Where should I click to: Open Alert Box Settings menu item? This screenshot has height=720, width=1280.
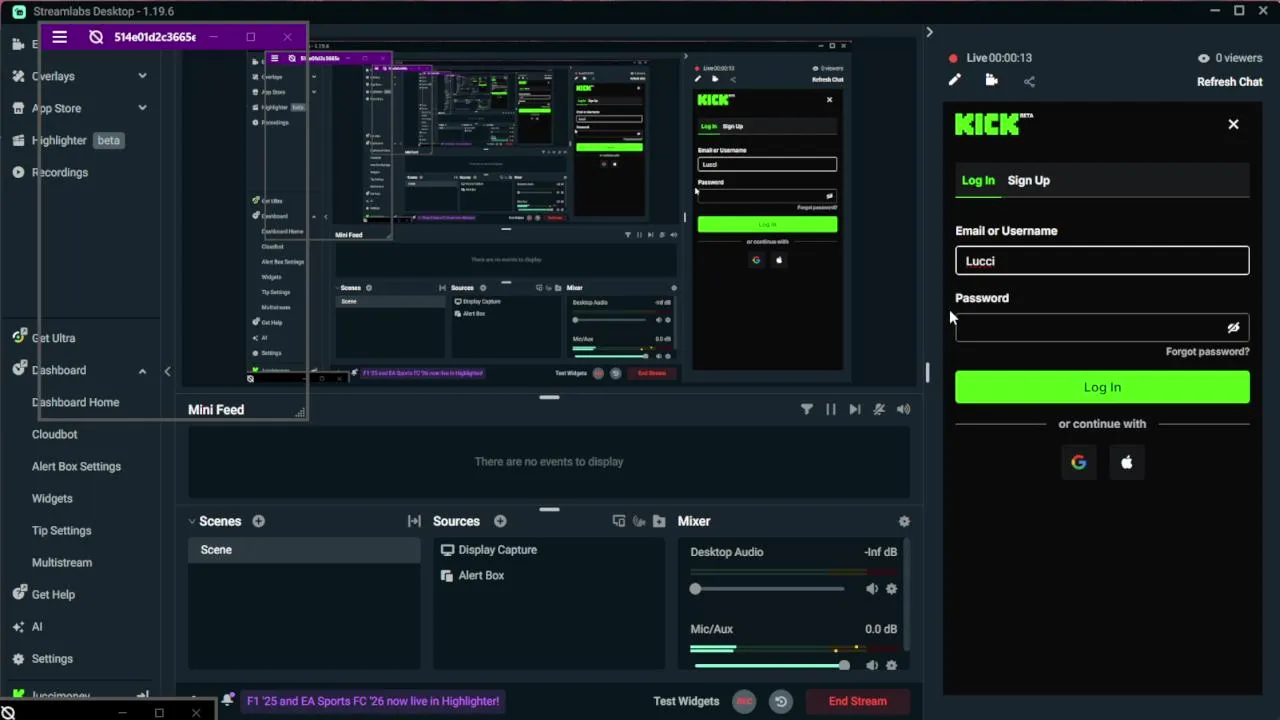pos(76,466)
